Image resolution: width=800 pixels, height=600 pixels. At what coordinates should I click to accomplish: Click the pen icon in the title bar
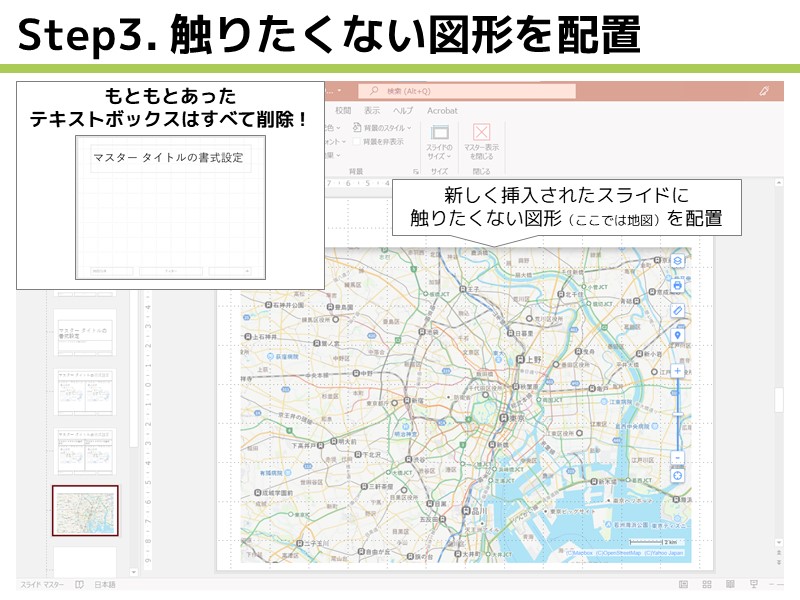point(764,91)
